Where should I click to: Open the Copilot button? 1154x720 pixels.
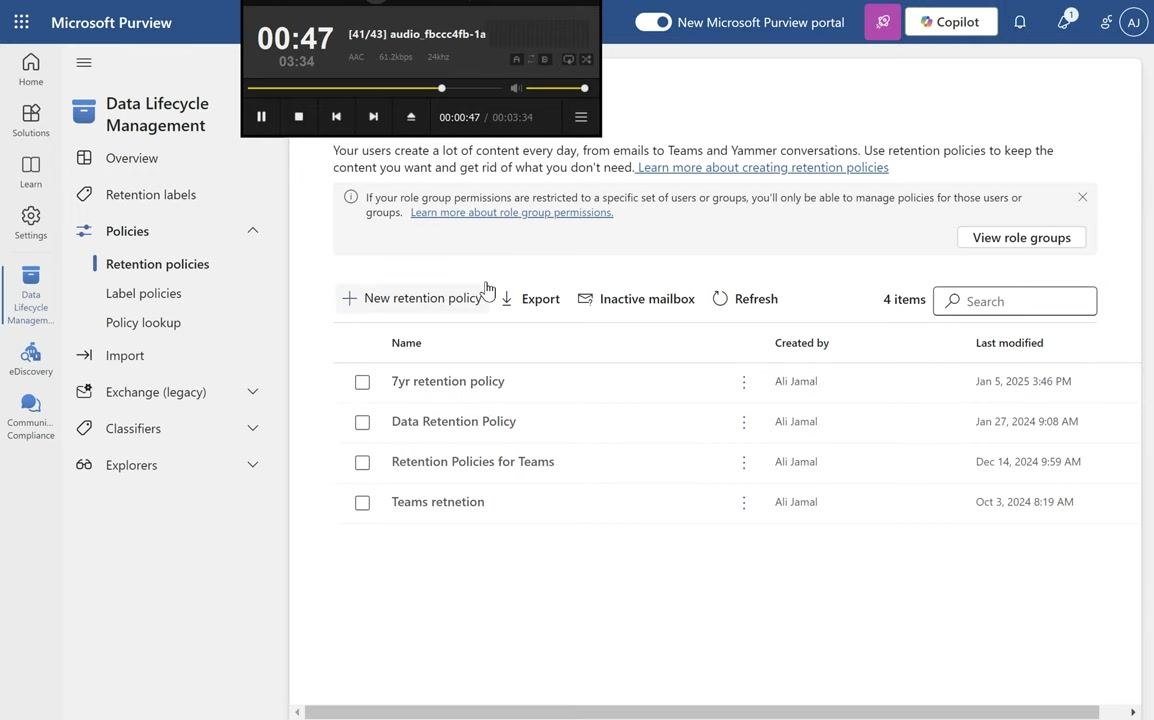coord(951,22)
